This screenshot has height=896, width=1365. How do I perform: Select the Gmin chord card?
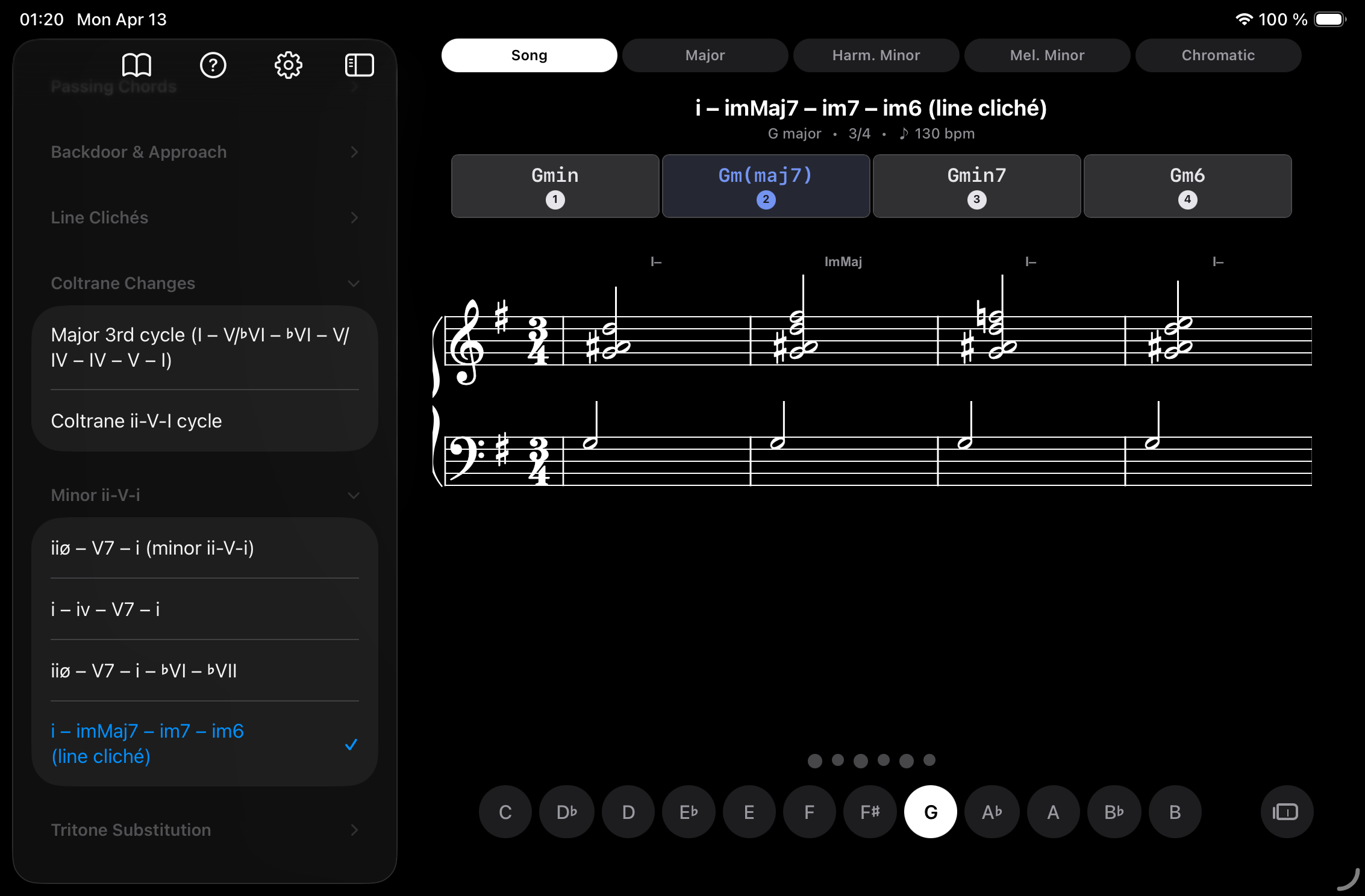point(554,185)
